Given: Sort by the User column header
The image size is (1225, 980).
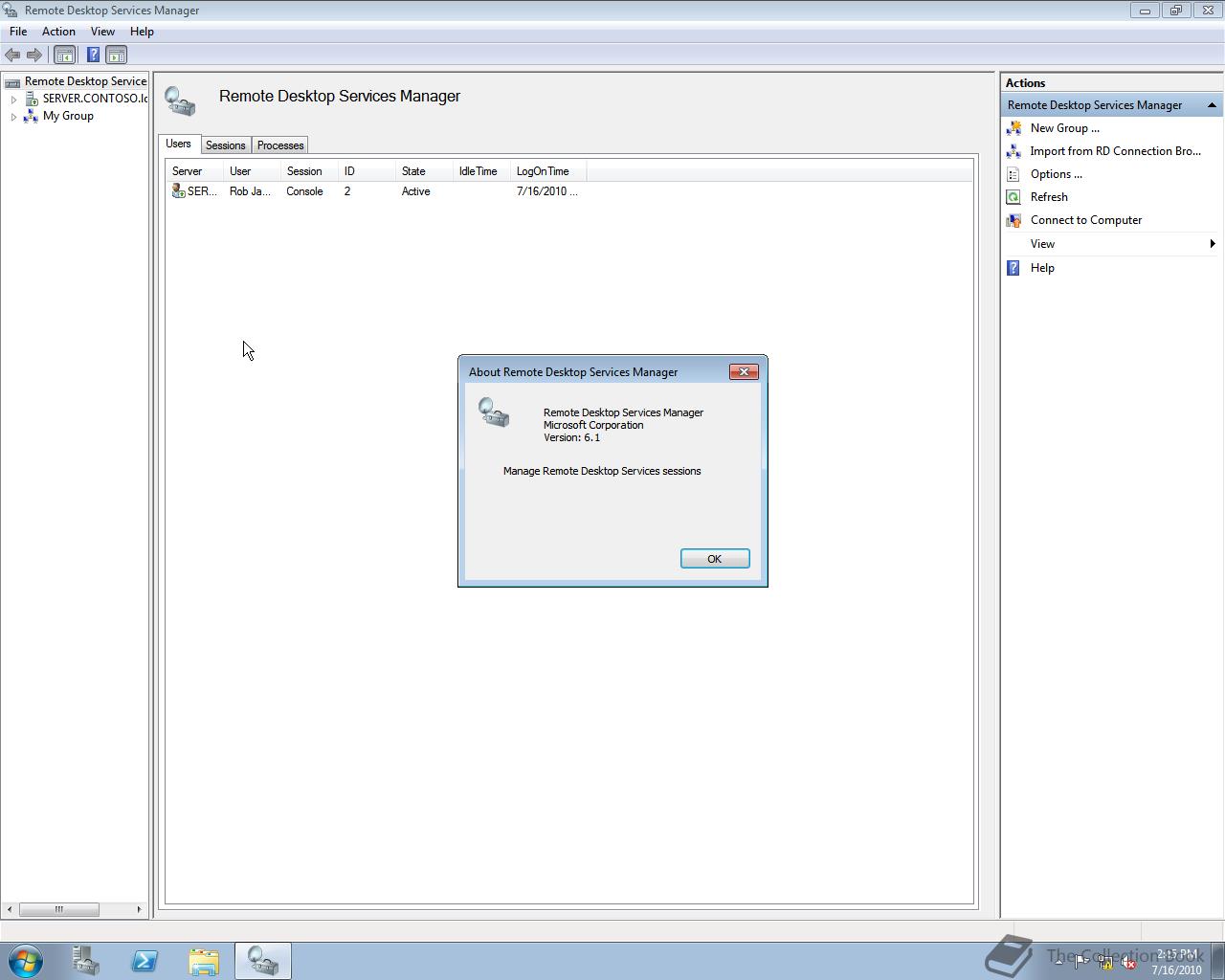Looking at the screenshot, I should (253, 171).
